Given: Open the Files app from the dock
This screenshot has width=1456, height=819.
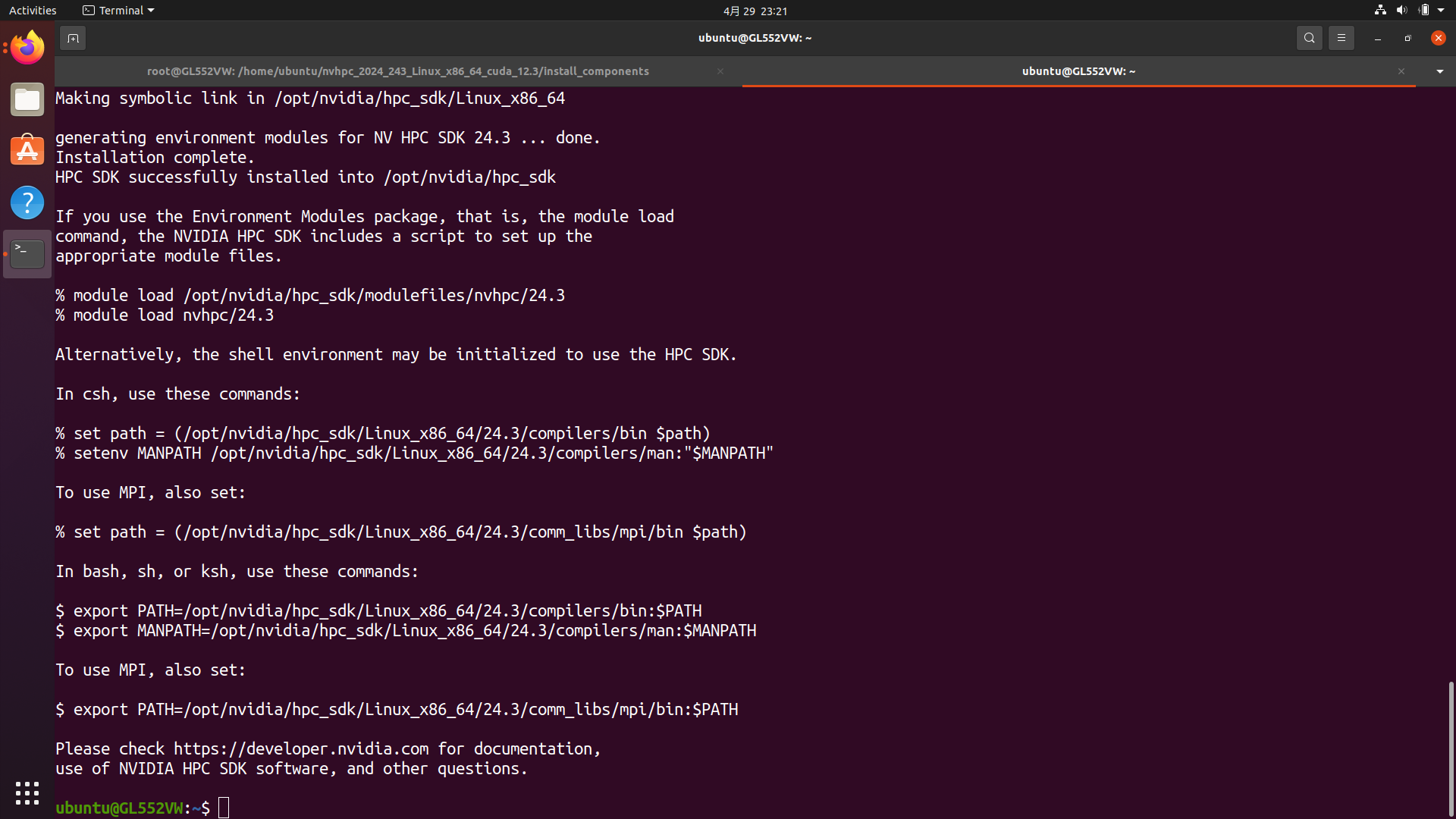Looking at the screenshot, I should click(x=27, y=99).
